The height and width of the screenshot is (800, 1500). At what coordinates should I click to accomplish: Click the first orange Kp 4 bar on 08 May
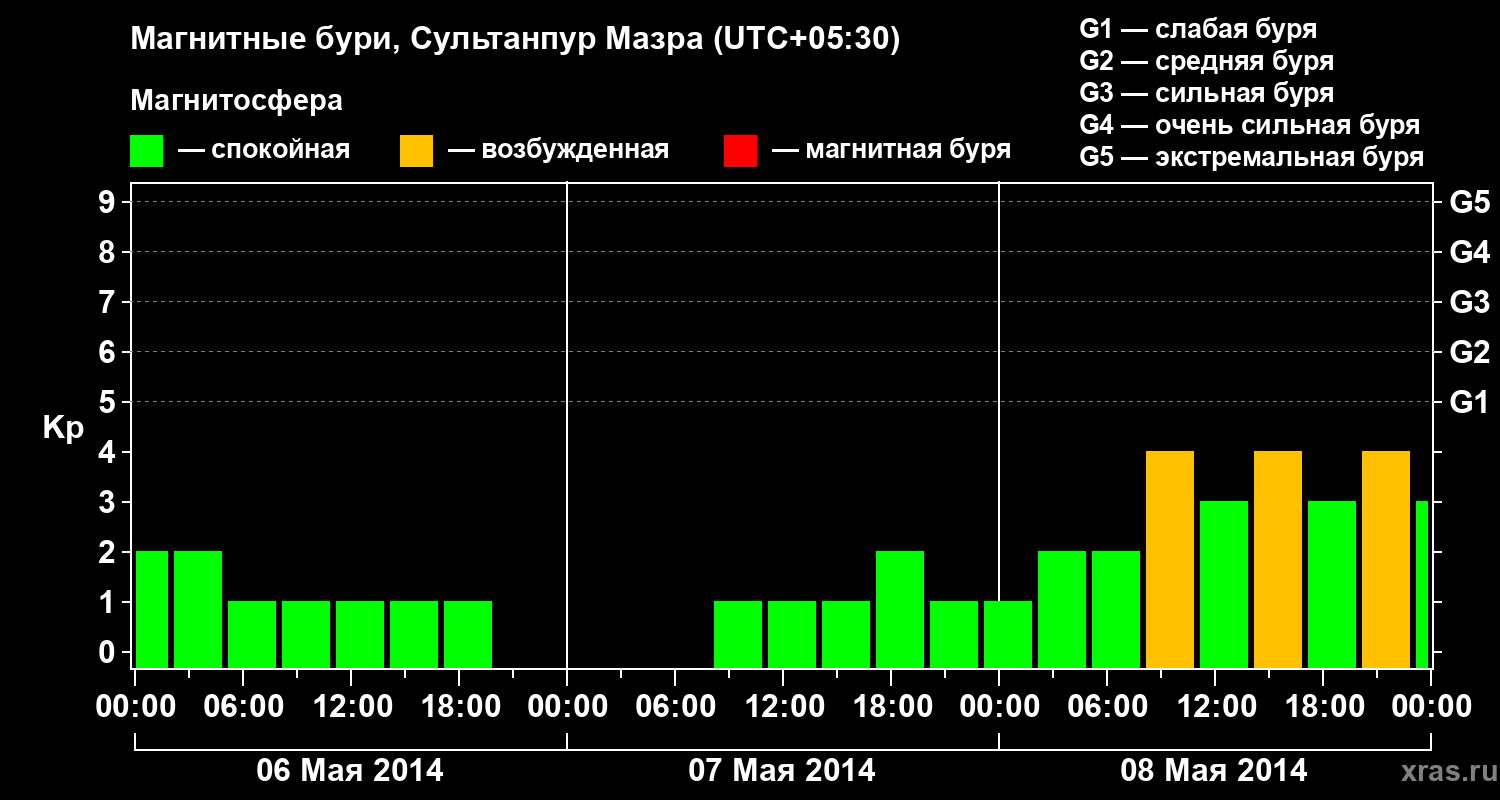[1170, 559]
